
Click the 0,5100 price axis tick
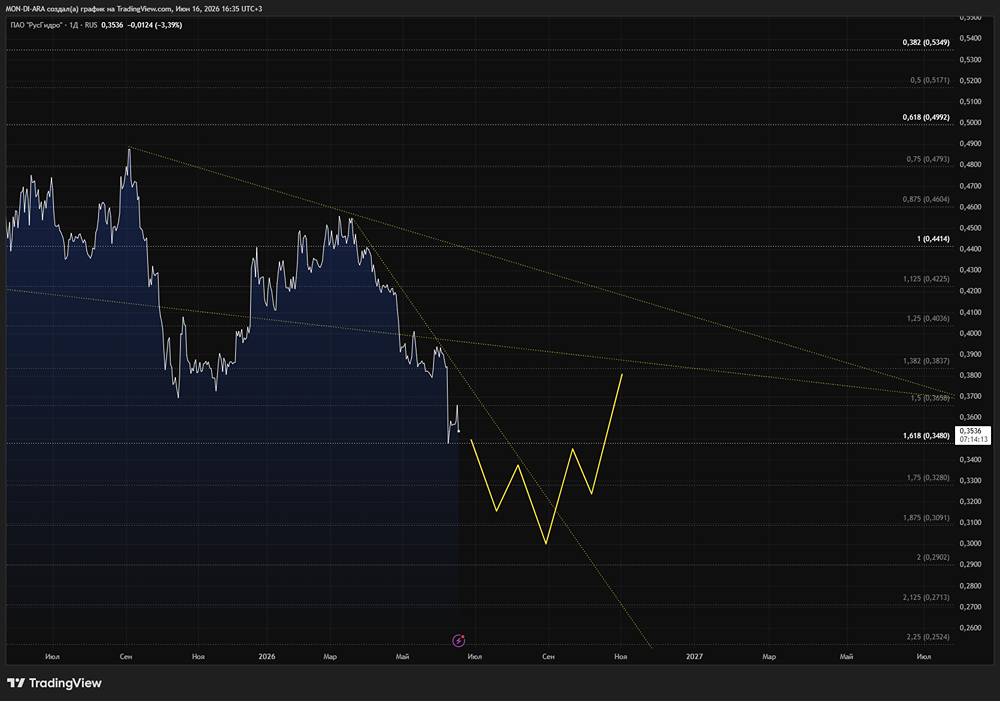[x=970, y=101]
